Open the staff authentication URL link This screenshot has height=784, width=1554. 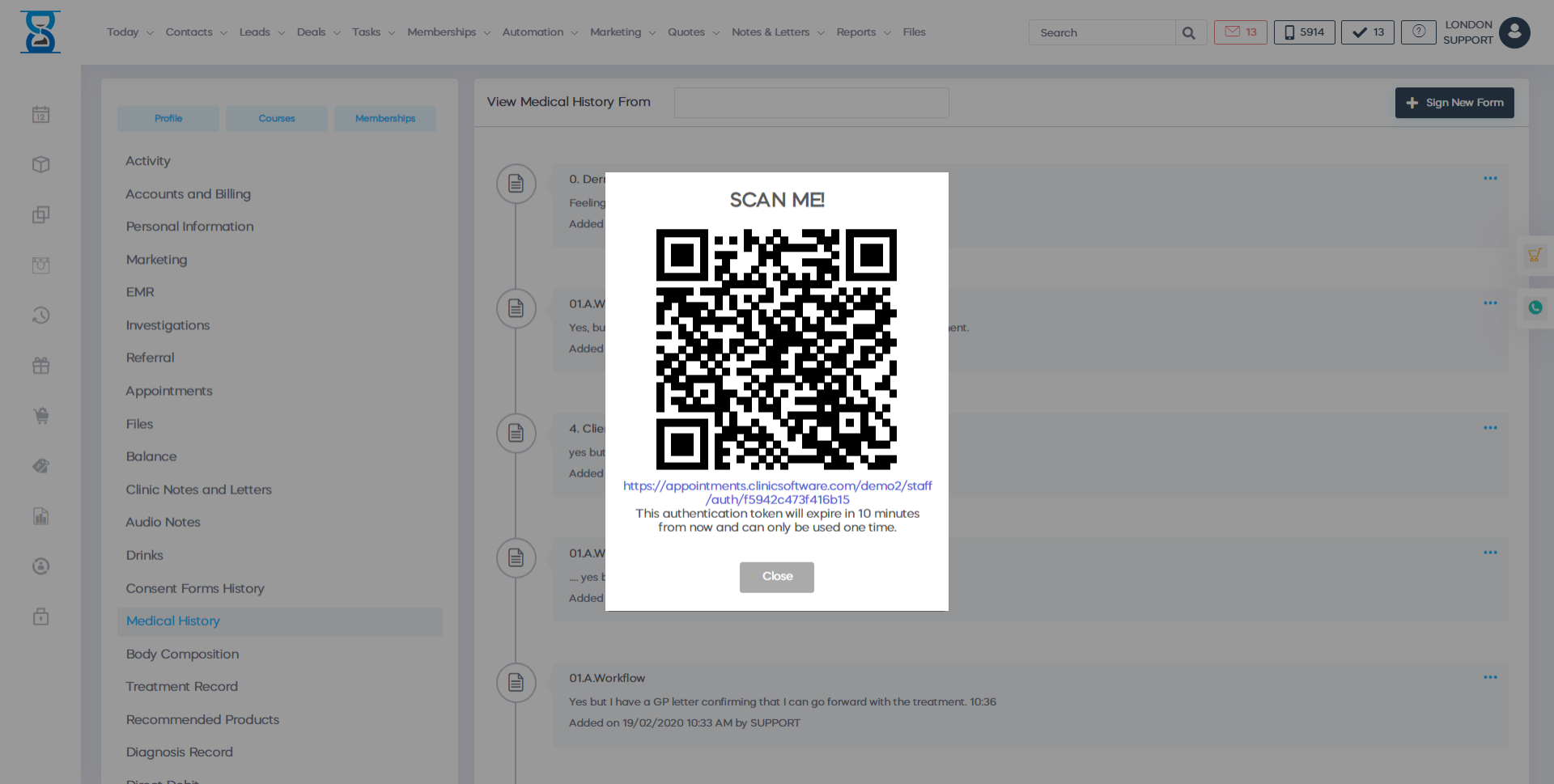777,493
